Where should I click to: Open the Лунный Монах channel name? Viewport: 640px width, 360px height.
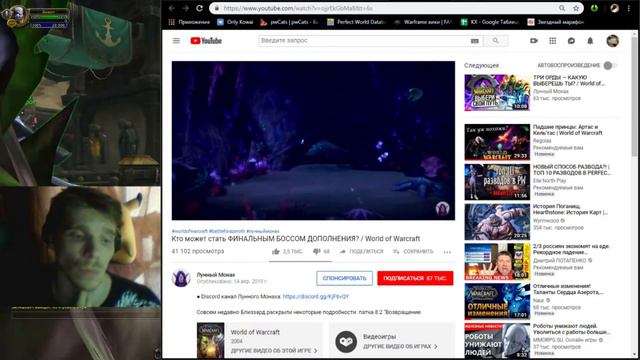pyautogui.click(x=216, y=275)
